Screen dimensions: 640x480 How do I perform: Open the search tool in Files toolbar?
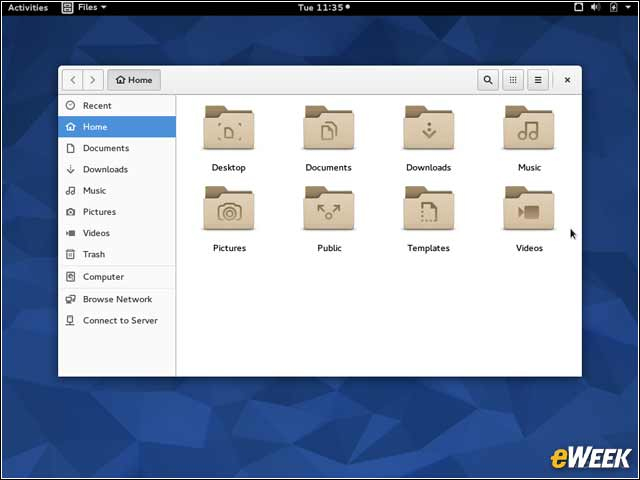487,80
